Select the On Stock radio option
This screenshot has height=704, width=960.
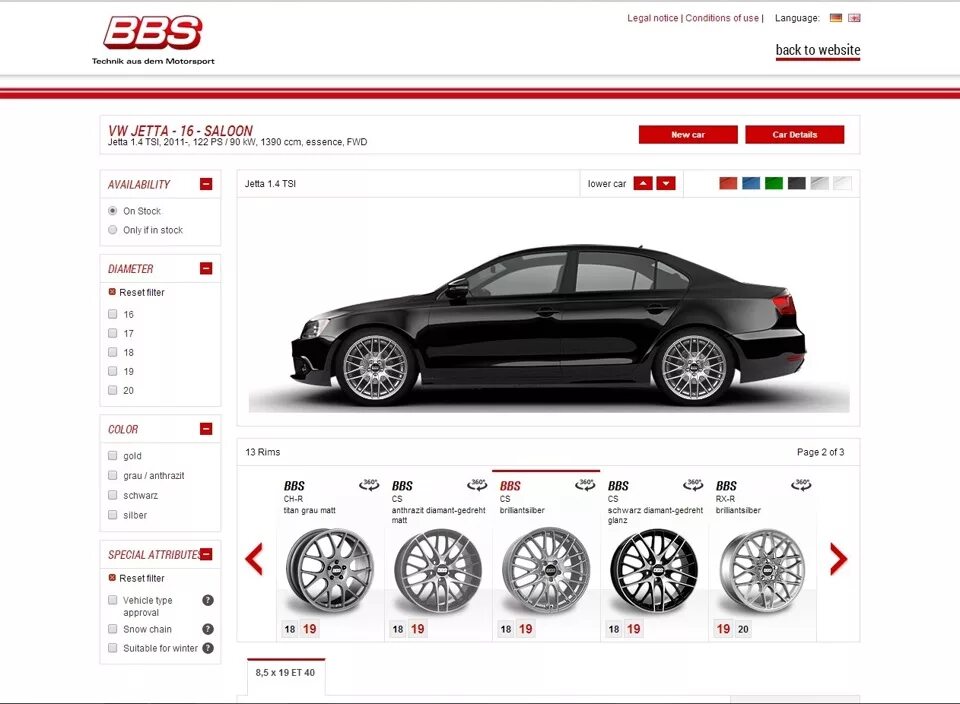[113, 211]
